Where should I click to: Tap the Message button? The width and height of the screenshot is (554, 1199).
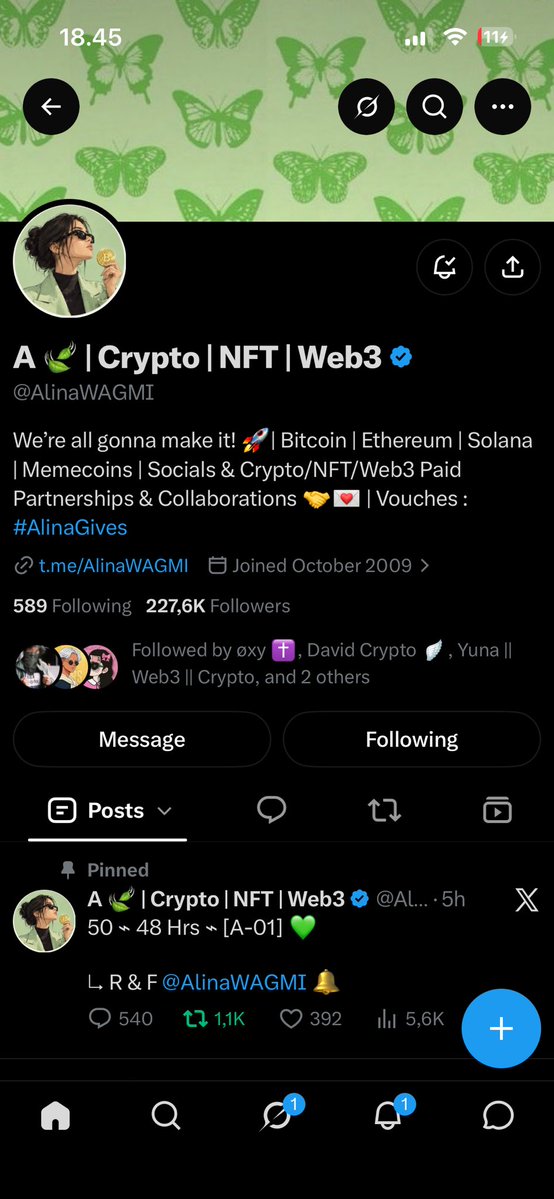[x=142, y=739]
